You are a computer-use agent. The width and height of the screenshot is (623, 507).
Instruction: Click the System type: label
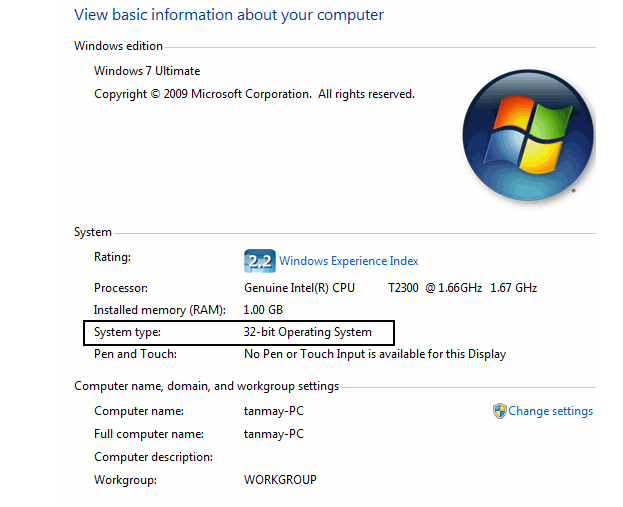coord(127,332)
